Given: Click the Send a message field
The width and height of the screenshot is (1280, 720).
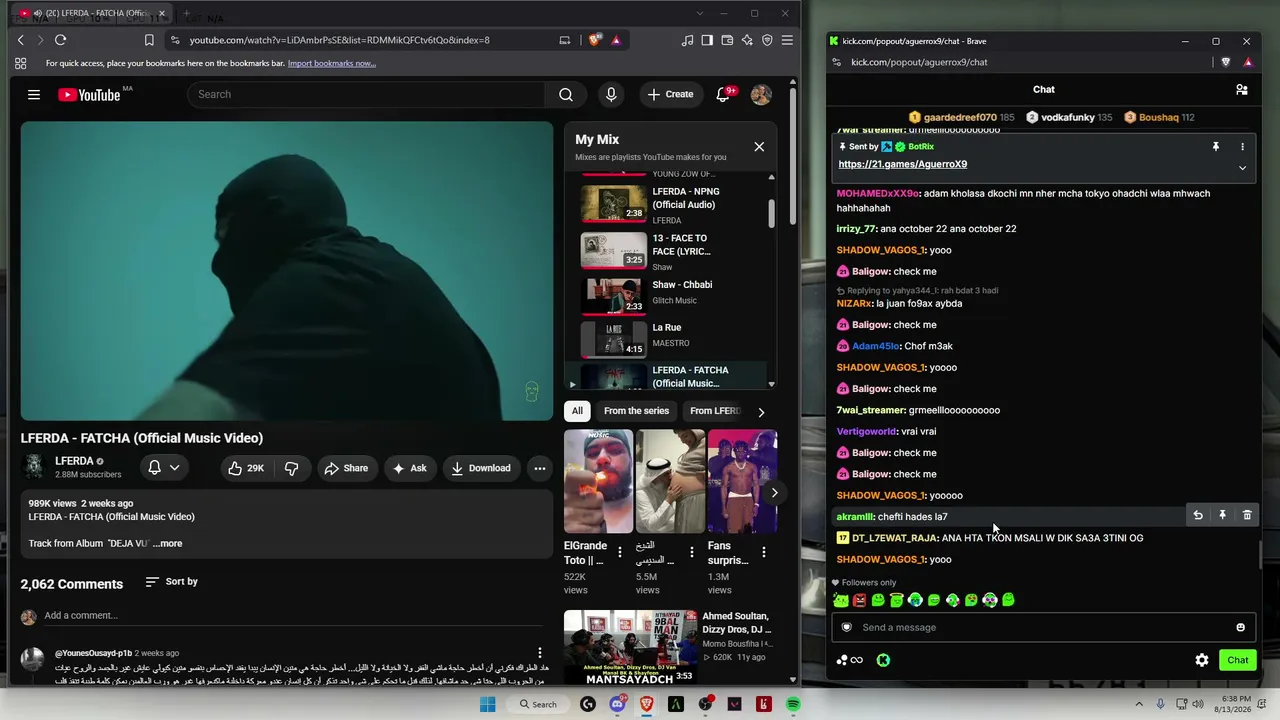Looking at the screenshot, I should pos(1043,627).
